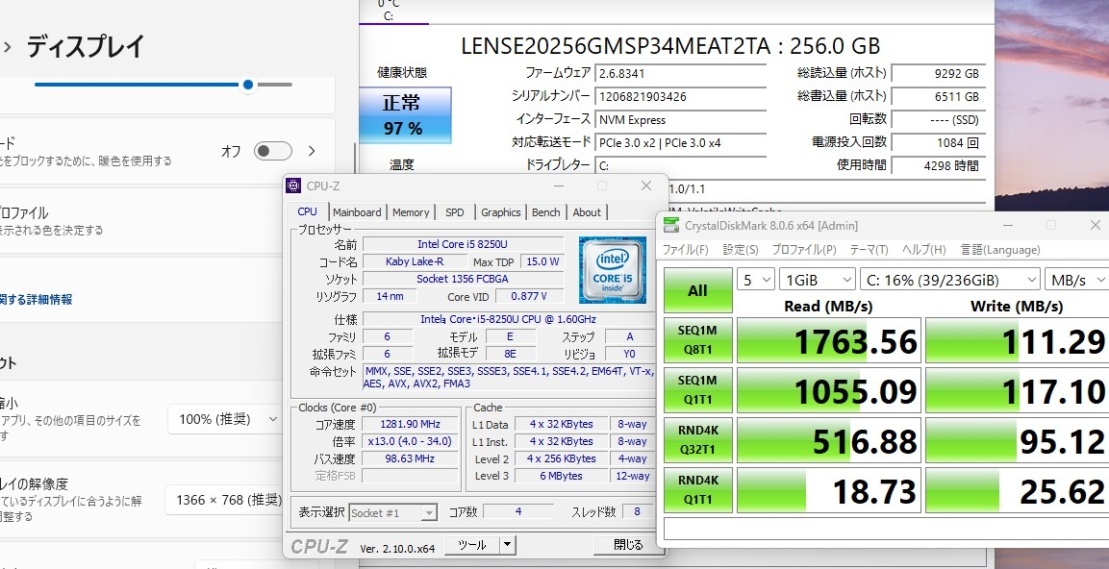Open the C: 16% drive dropdown

(950, 279)
